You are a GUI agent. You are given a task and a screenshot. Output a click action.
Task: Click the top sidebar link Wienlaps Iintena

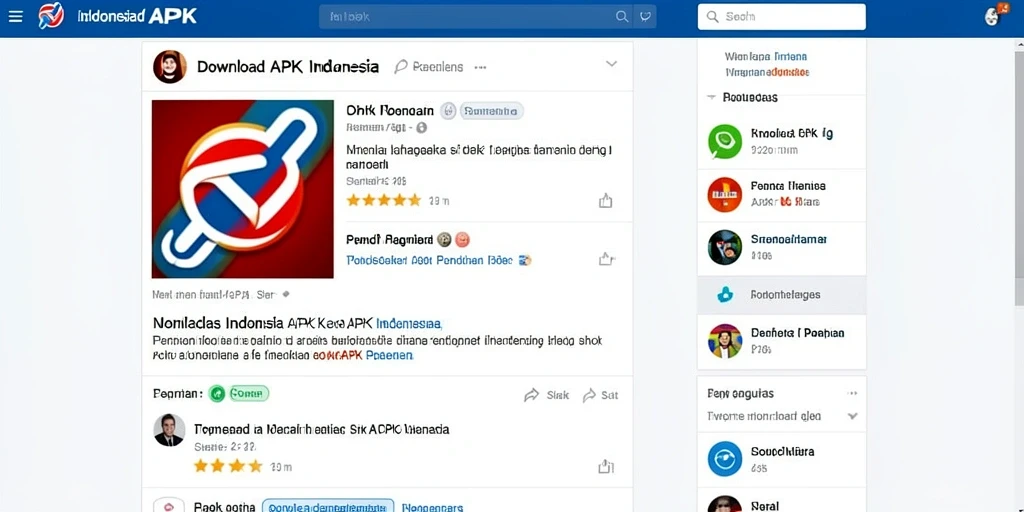[x=765, y=57]
